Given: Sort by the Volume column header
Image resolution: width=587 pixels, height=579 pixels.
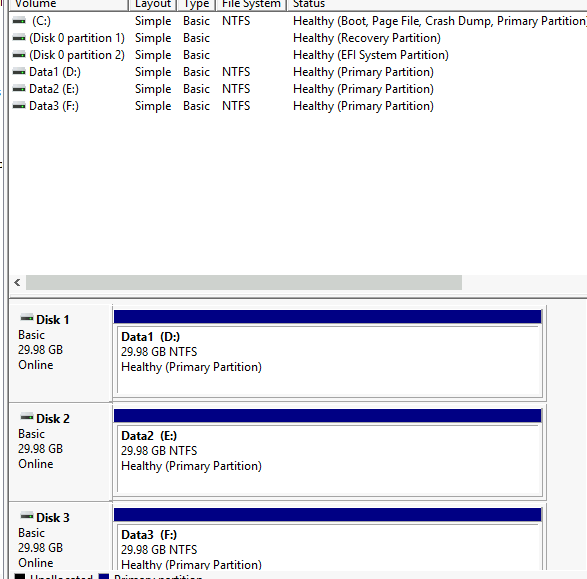Looking at the screenshot, I should pyautogui.click(x=69, y=4).
